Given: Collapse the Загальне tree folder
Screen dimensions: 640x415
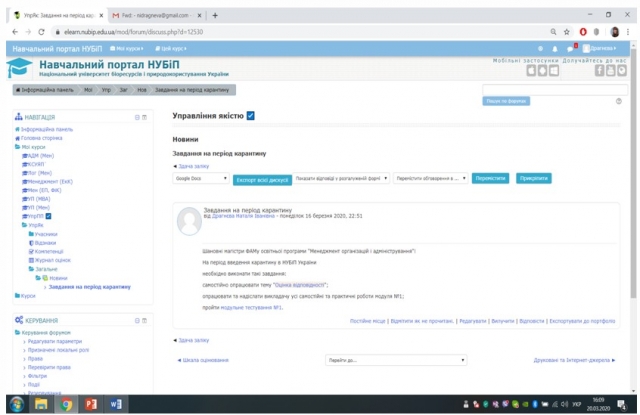Looking at the screenshot, I should coord(31,269).
